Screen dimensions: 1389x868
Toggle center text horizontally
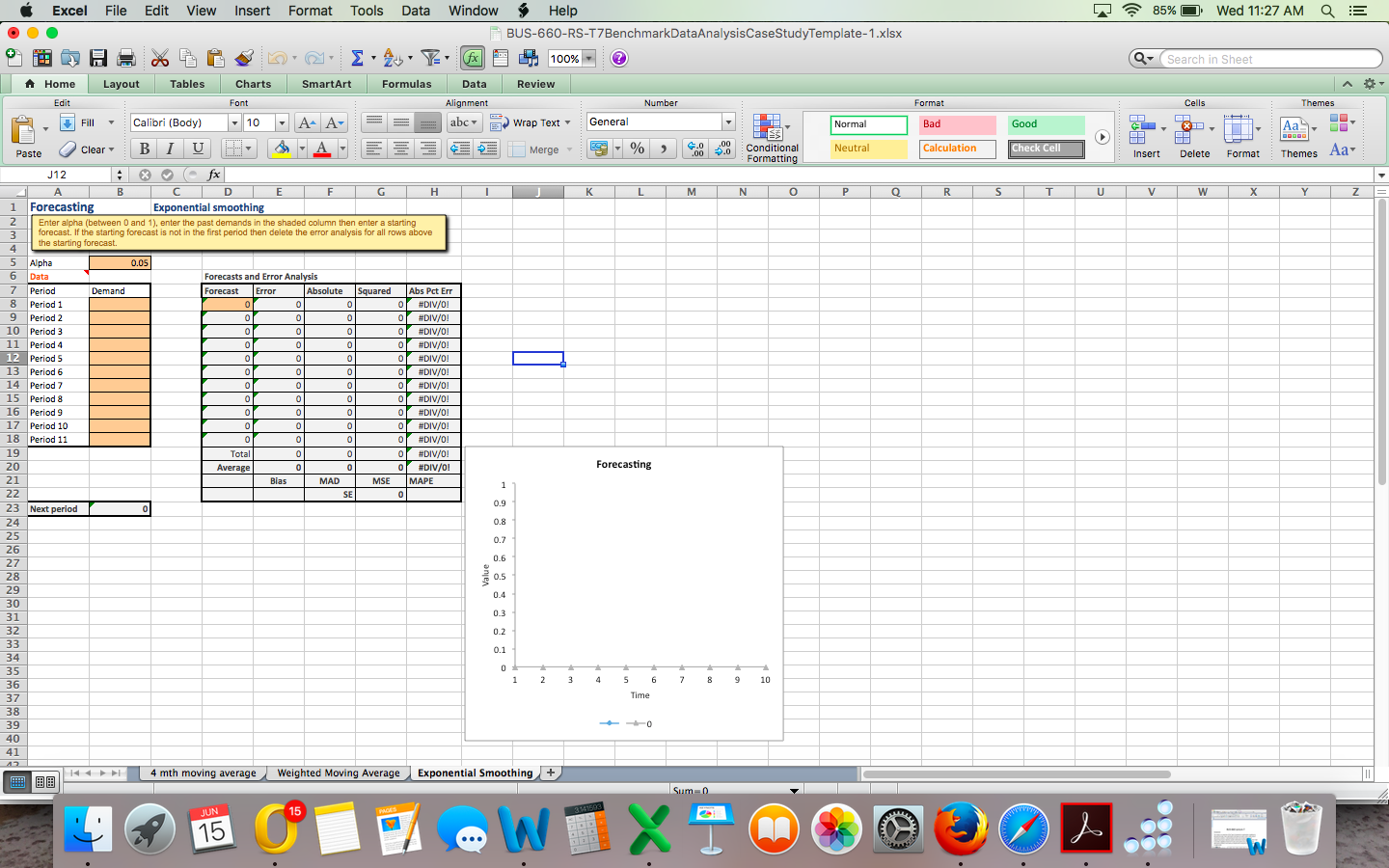point(401,149)
